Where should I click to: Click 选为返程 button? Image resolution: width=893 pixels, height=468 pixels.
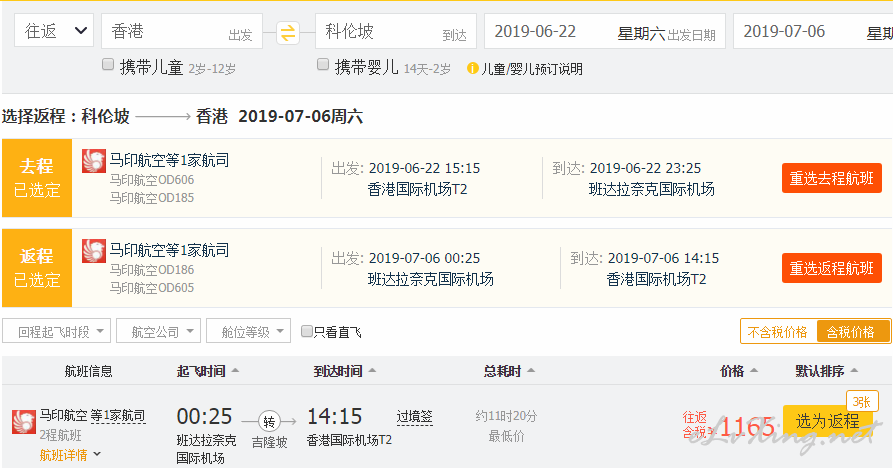click(x=828, y=421)
